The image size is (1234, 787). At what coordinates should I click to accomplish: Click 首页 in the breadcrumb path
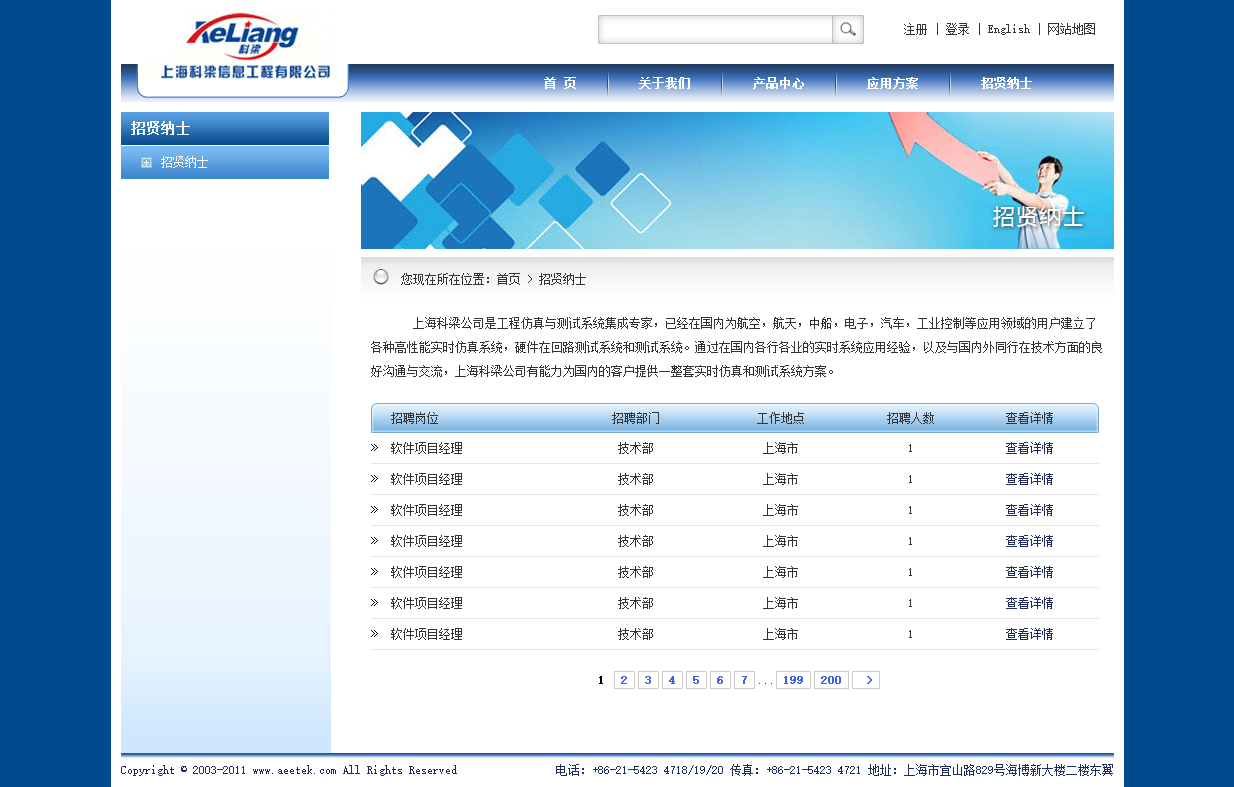[508, 280]
